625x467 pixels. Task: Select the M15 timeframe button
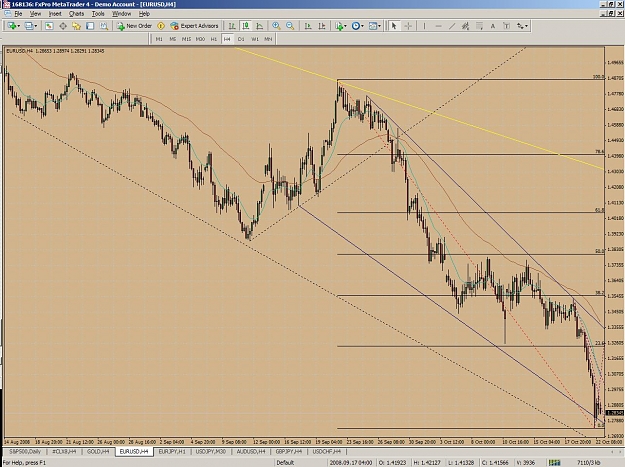coord(186,39)
